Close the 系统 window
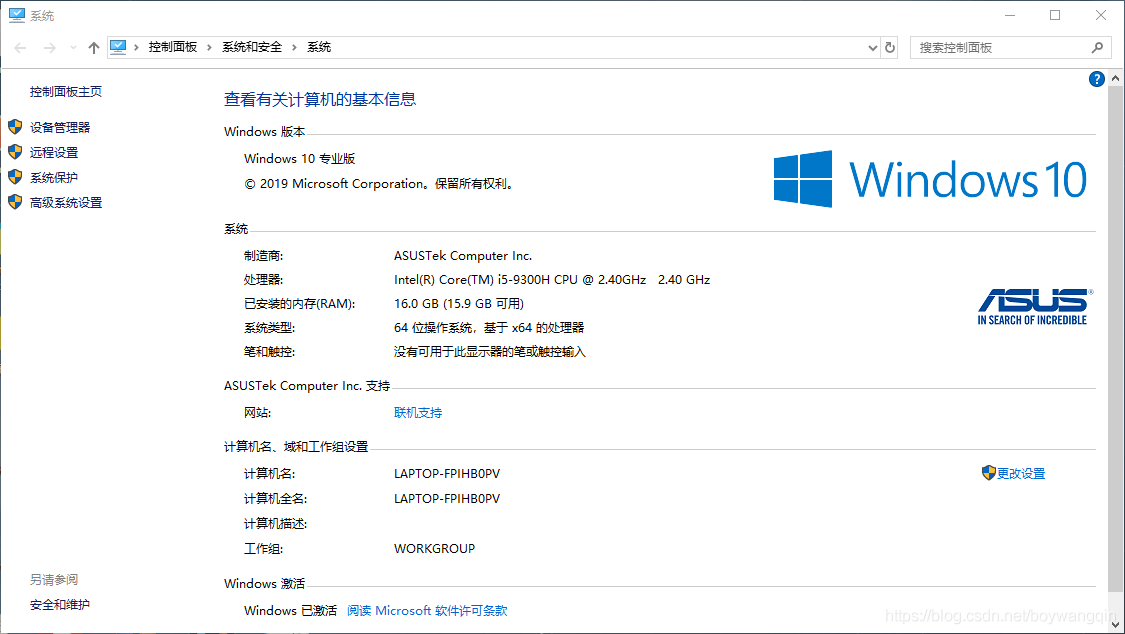The image size is (1125, 634). pyautogui.click(x=1101, y=15)
